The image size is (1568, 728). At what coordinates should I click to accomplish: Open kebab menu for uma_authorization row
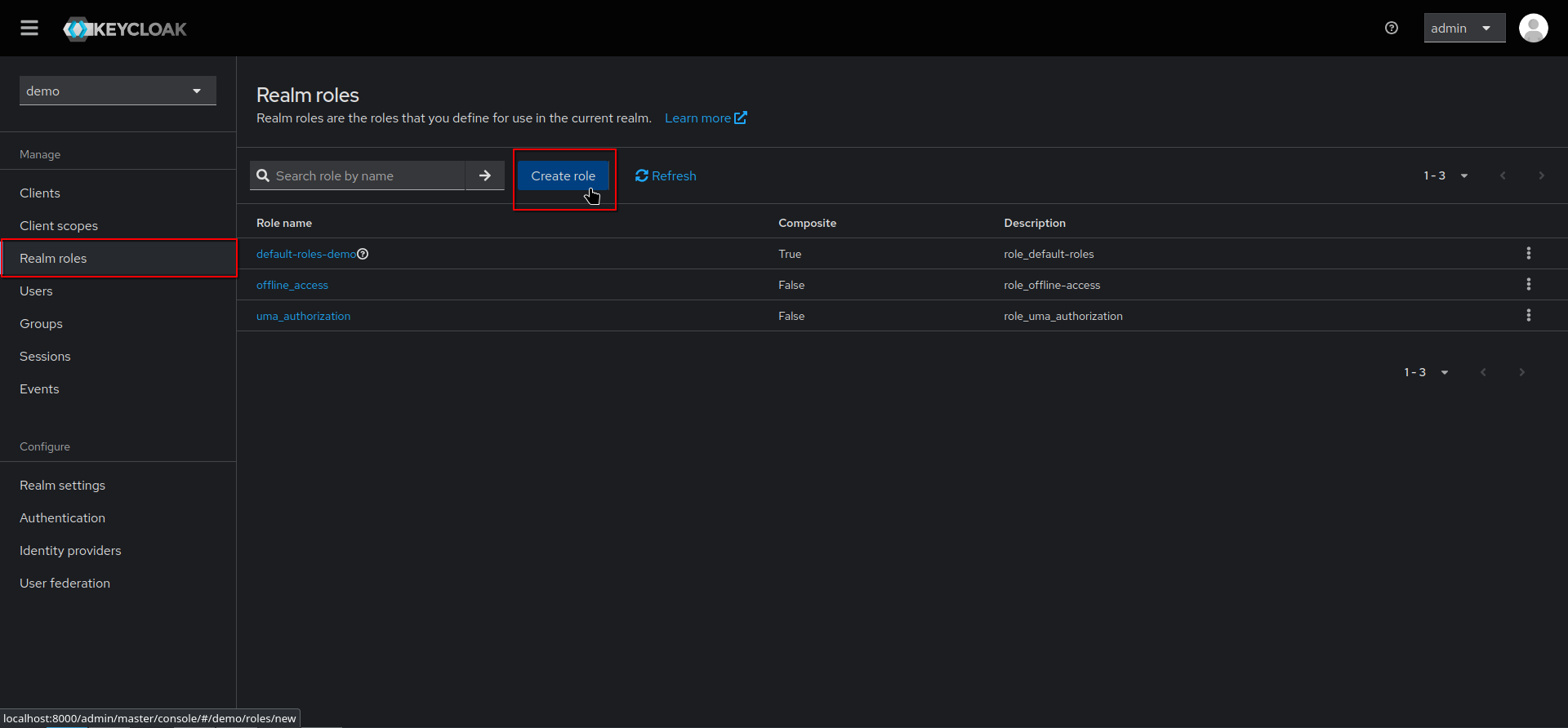[x=1529, y=316]
